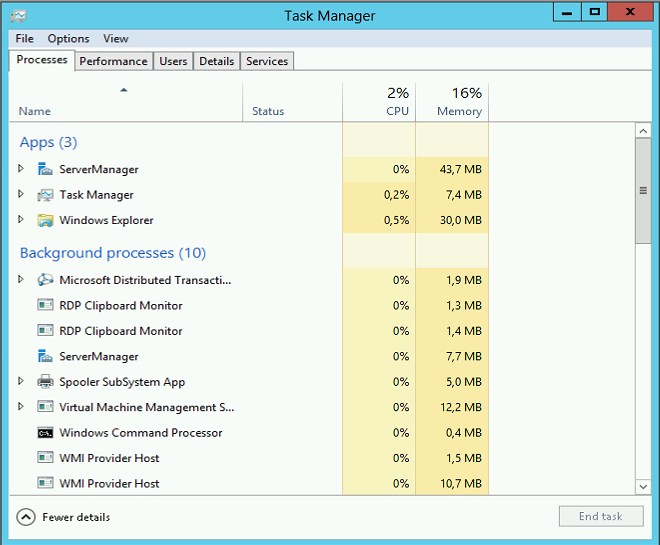Switch to the Services tab

[x=267, y=61]
